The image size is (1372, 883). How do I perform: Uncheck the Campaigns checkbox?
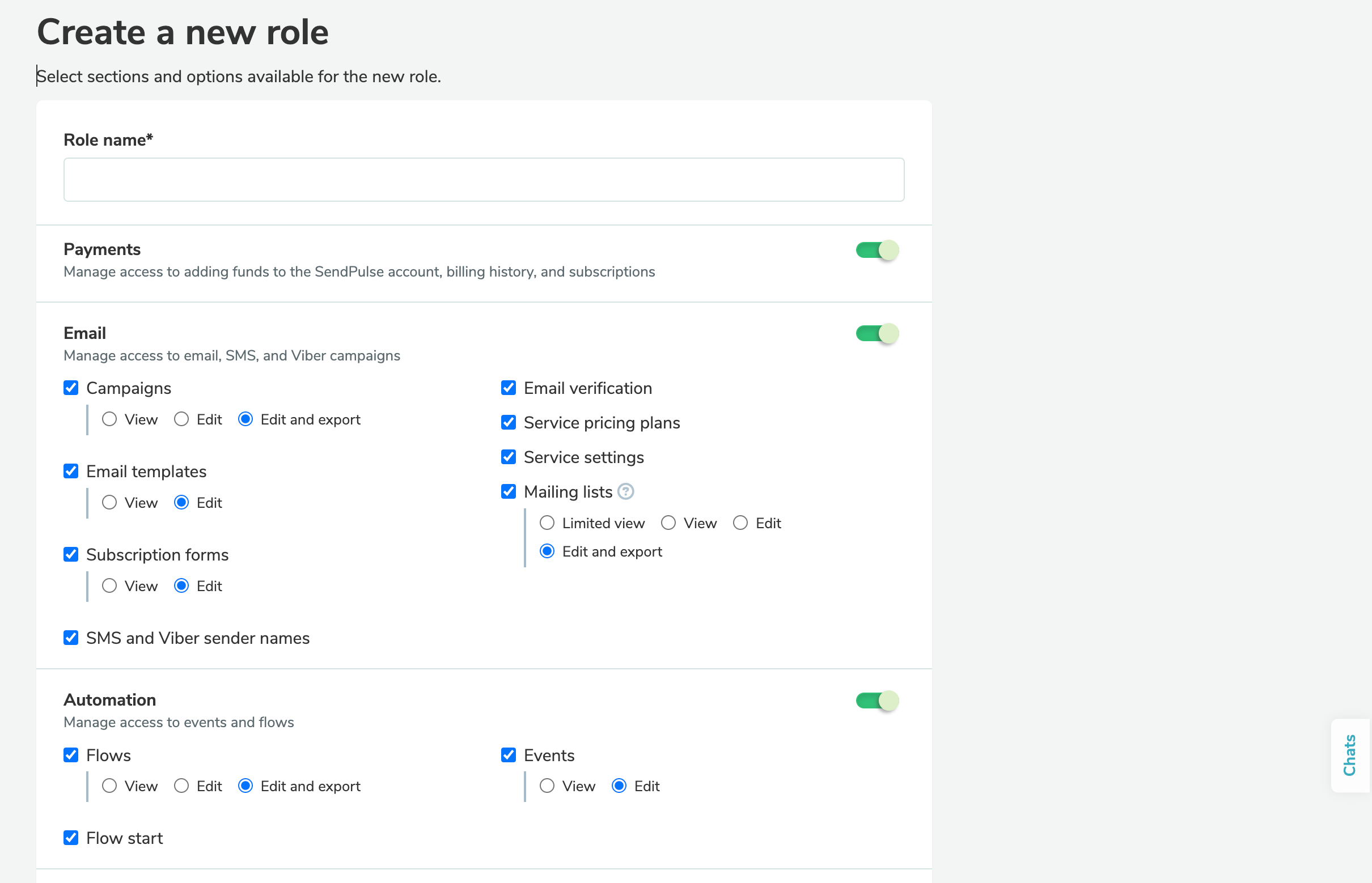pos(70,388)
